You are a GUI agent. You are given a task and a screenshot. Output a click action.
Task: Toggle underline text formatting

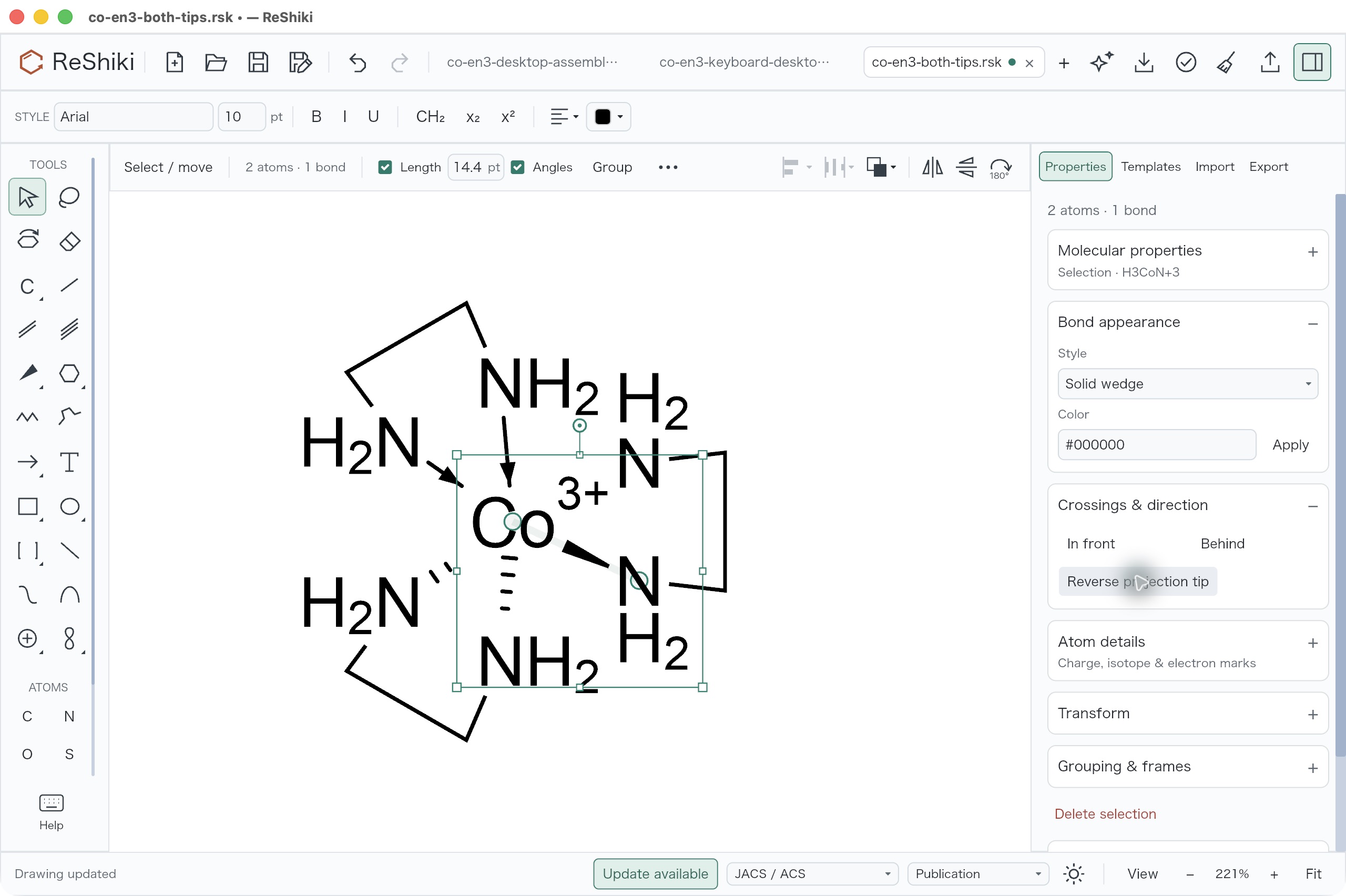pyautogui.click(x=373, y=117)
